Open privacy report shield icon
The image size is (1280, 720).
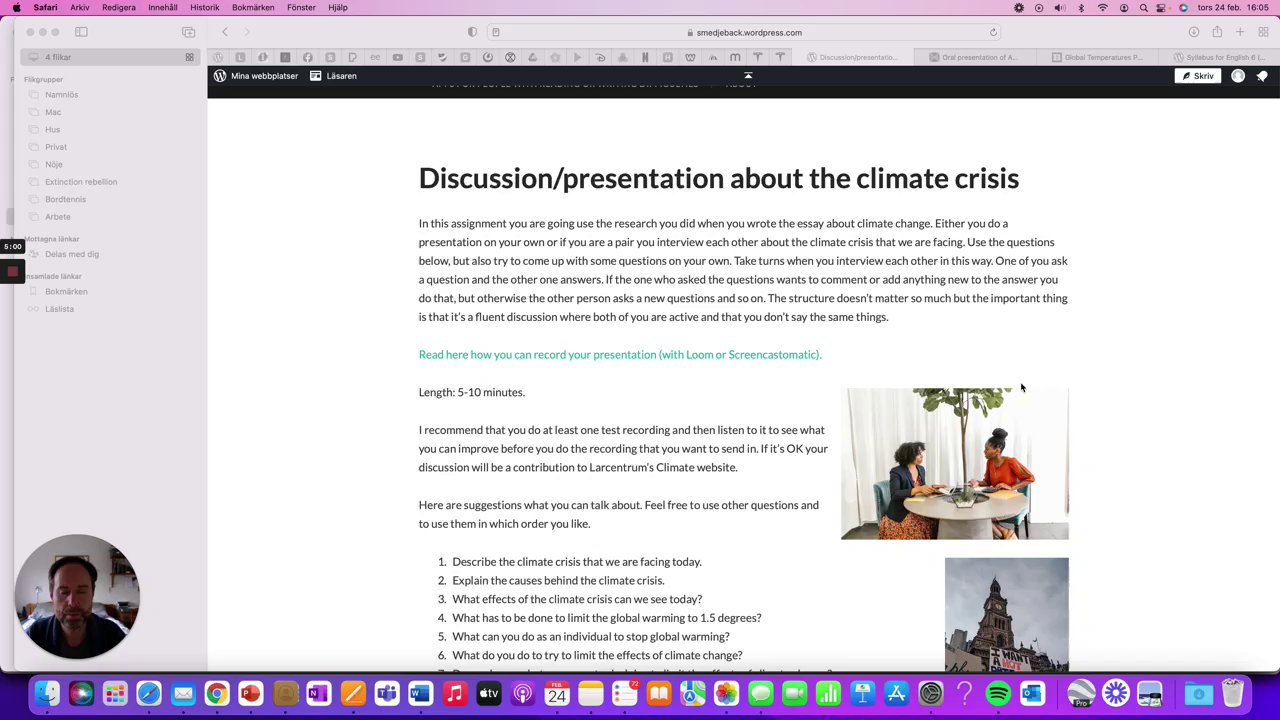(x=472, y=32)
